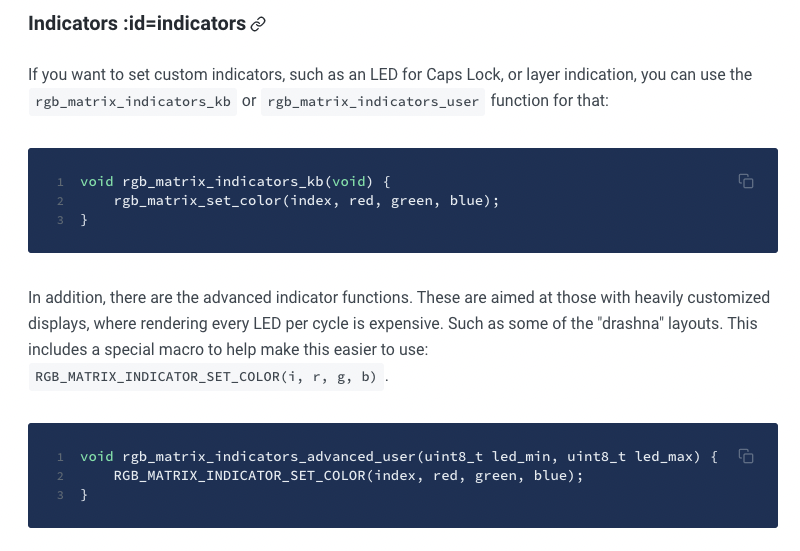Click line number 2 of second code block

tap(61, 476)
